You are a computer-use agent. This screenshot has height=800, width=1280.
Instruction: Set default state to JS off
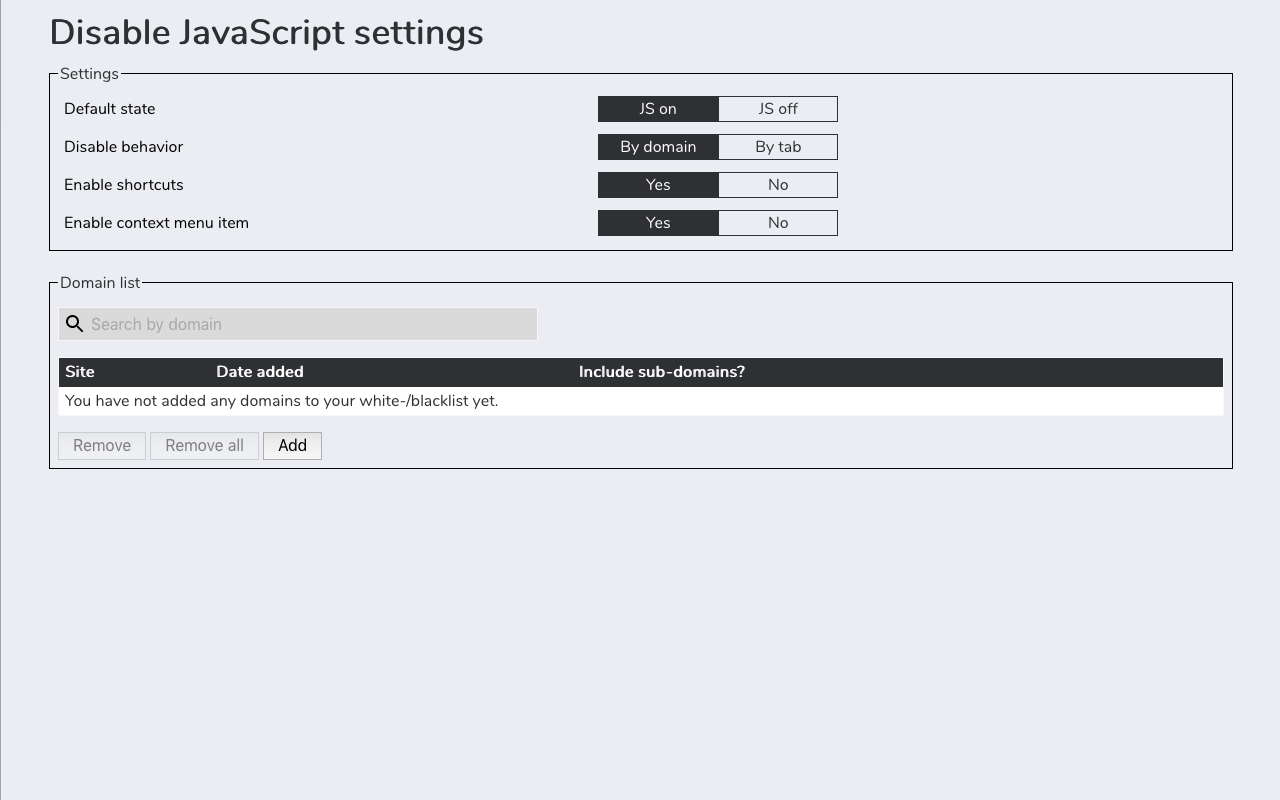click(778, 109)
